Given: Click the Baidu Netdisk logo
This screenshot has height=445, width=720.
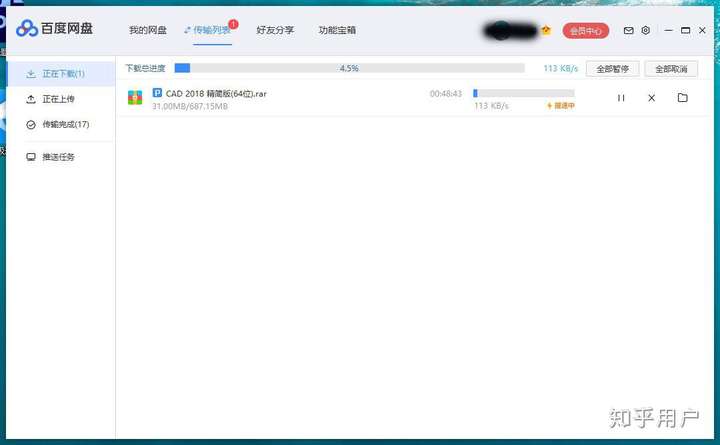Looking at the screenshot, I should point(54,28).
